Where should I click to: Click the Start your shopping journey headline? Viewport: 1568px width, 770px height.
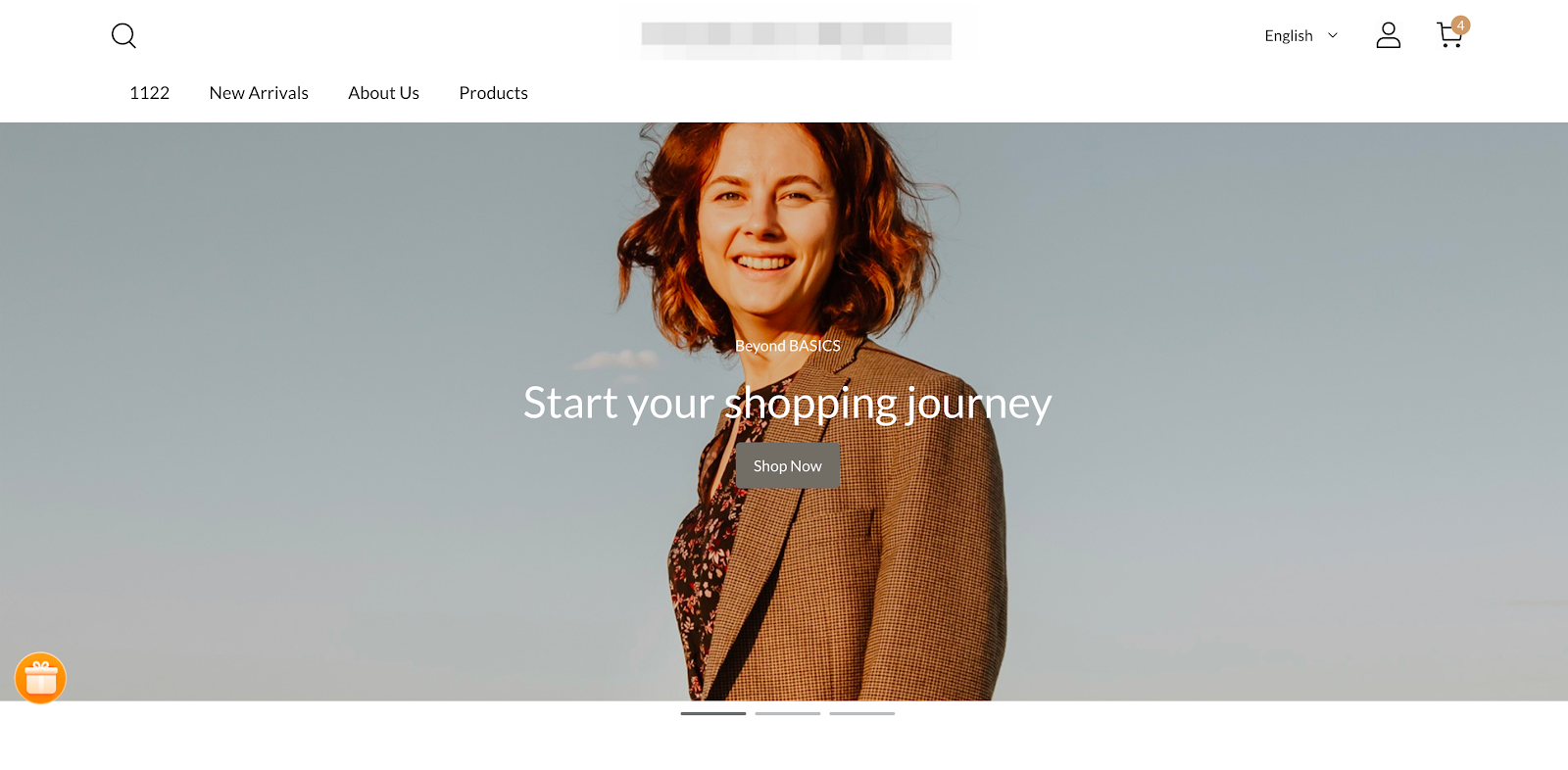pyautogui.click(x=787, y=403)
